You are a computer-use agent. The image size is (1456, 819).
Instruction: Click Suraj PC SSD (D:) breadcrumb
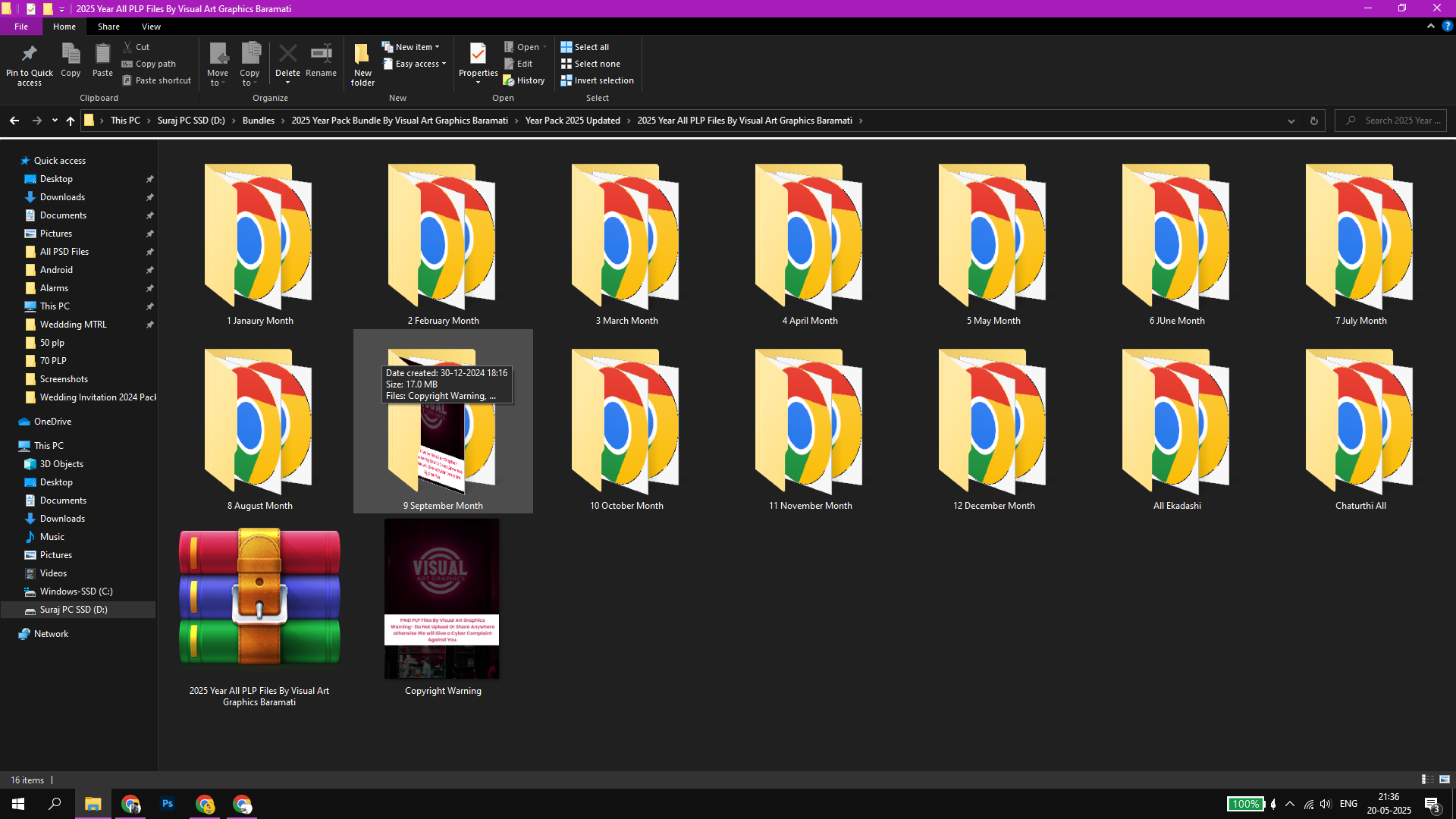[x=191, y=121]
